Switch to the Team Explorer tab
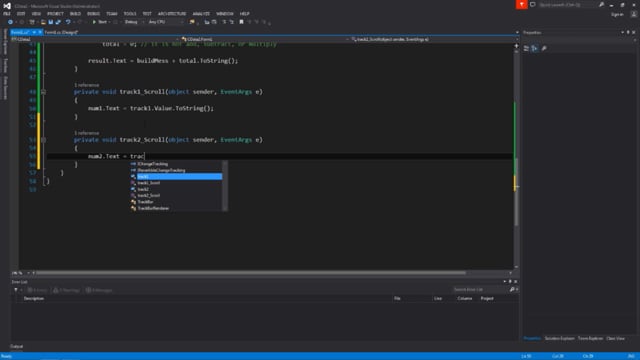This screenshot has height=360, width=640. click(x=590, y=338)
